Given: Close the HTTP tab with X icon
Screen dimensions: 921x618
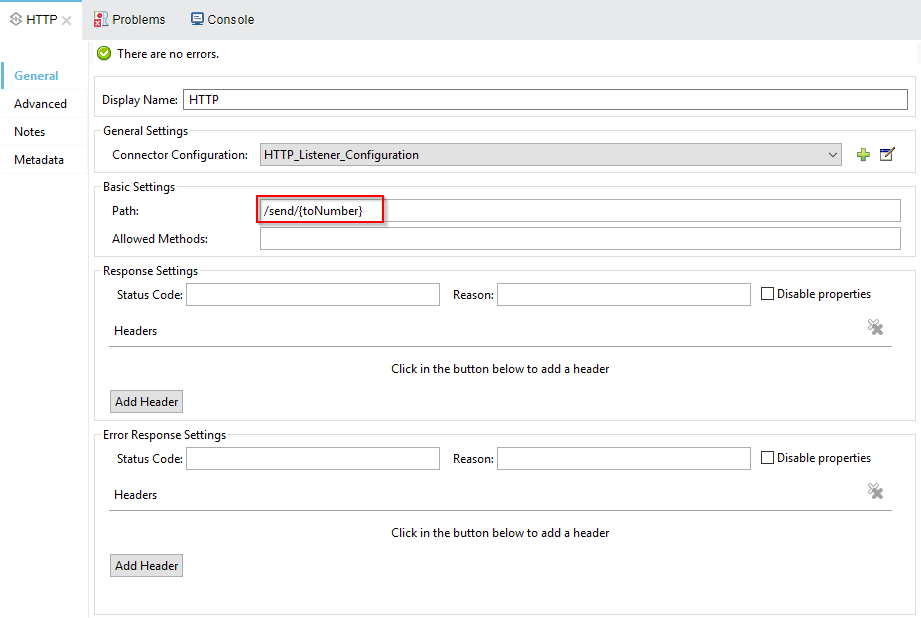Looking at the screenshot, I should pos(67,20).
